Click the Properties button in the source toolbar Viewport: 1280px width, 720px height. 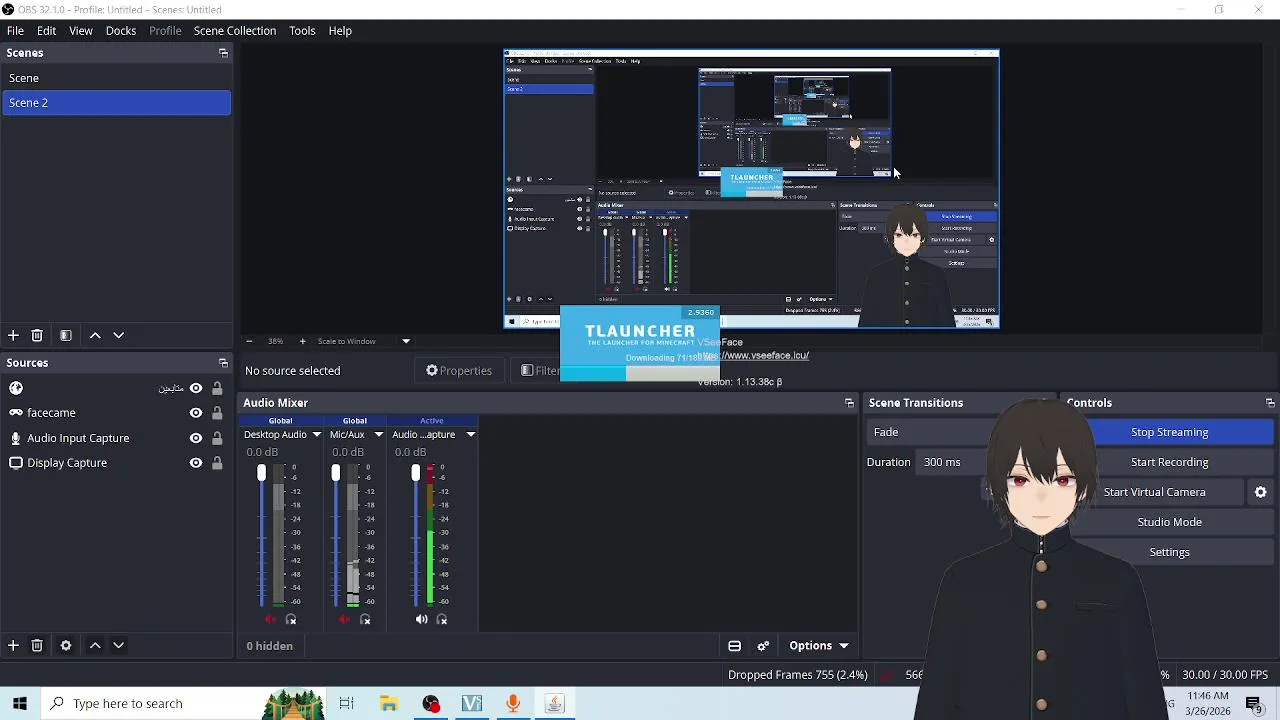pos(459,371)
